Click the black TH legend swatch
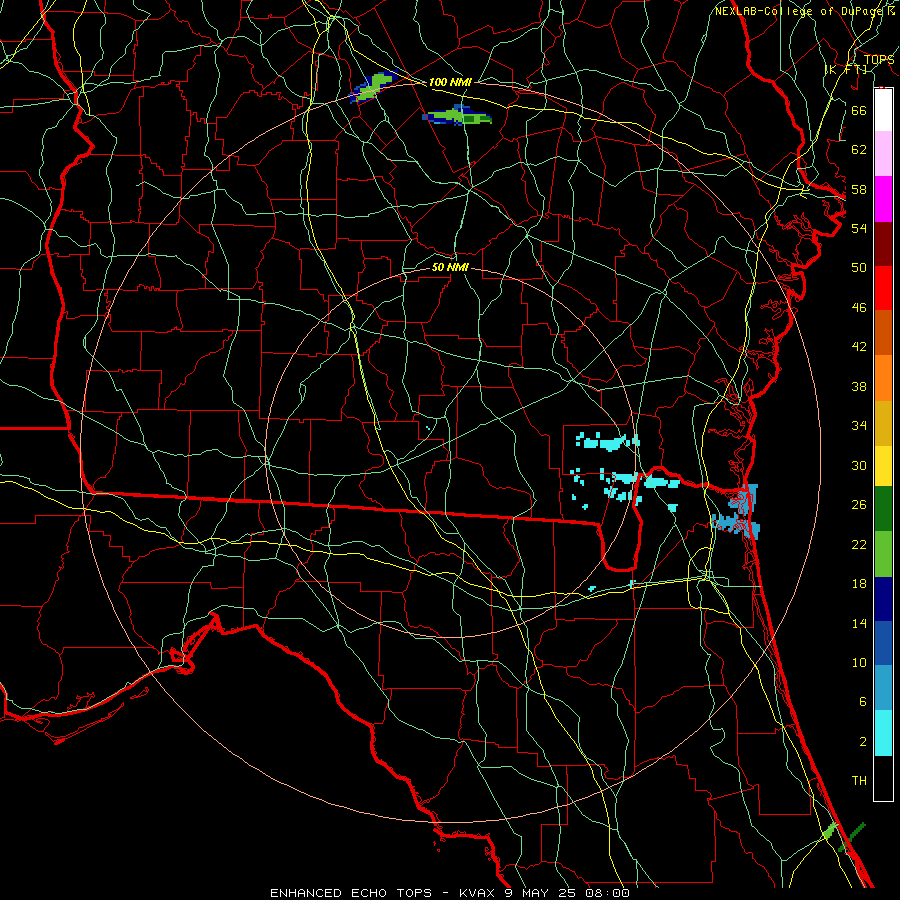Viewport: 900px width, 900px height. (x=883, y=778)
